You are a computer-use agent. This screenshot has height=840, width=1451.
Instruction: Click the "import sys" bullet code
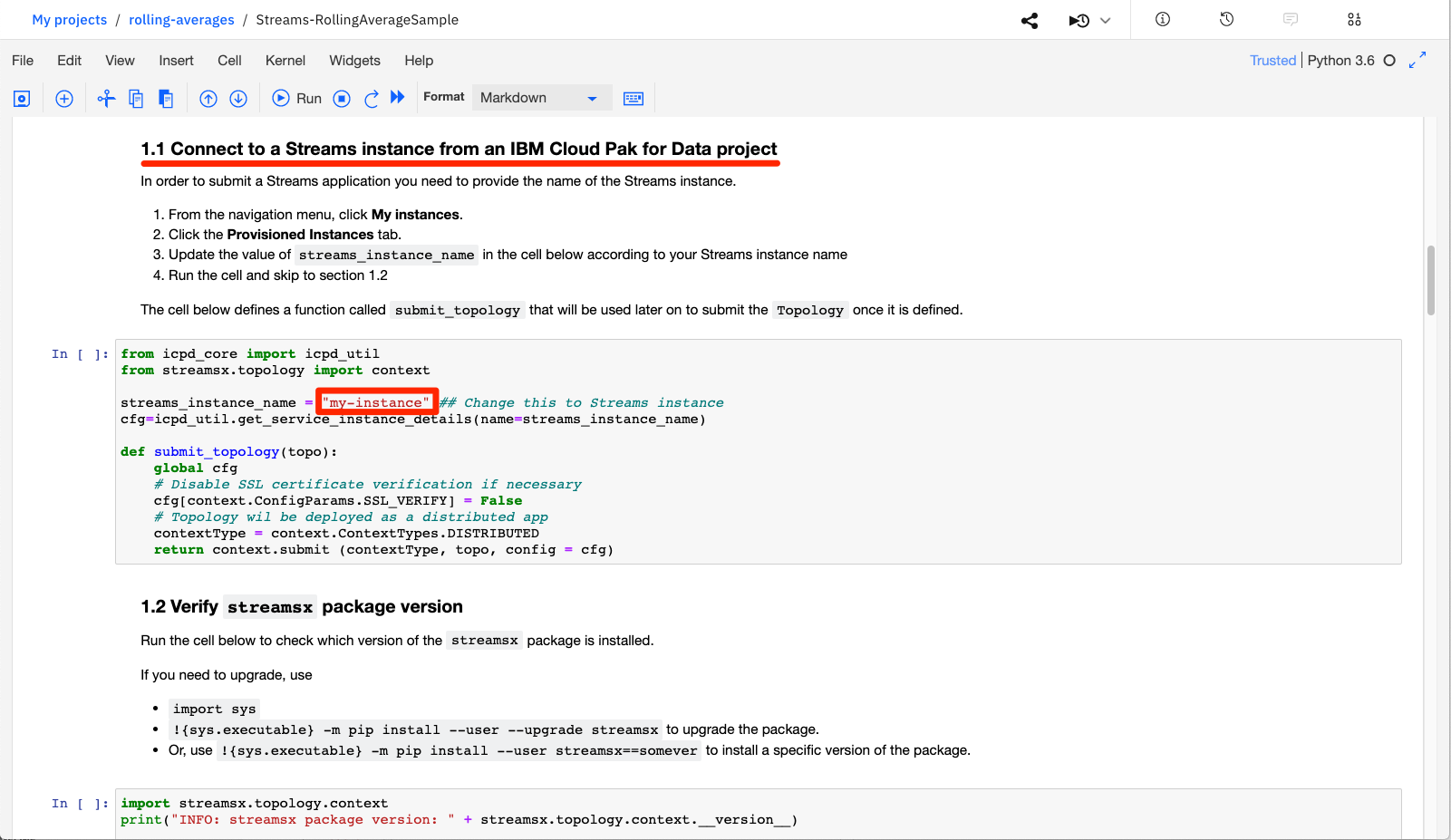click(215, 710)
